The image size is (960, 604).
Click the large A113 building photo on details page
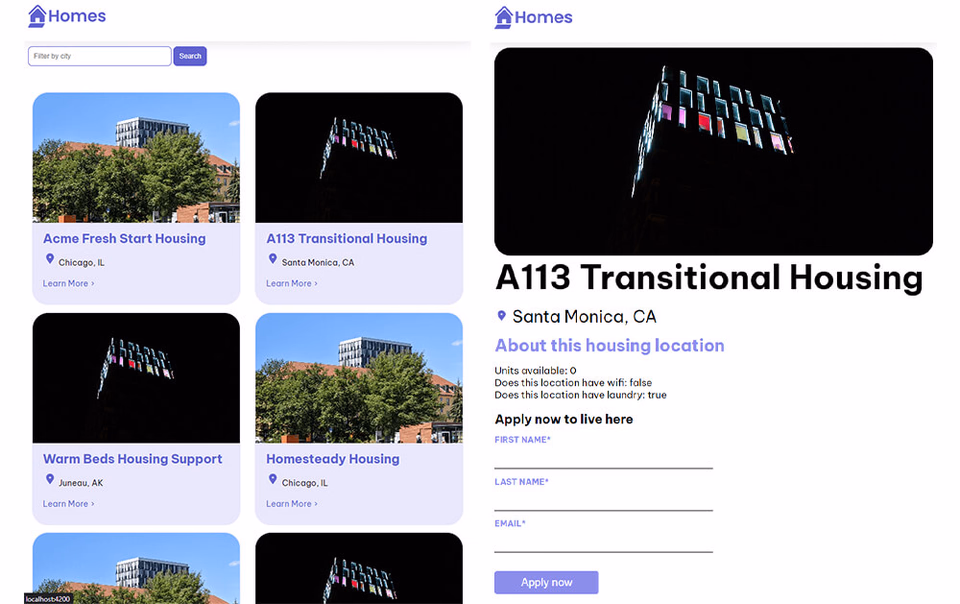[713, 151]
